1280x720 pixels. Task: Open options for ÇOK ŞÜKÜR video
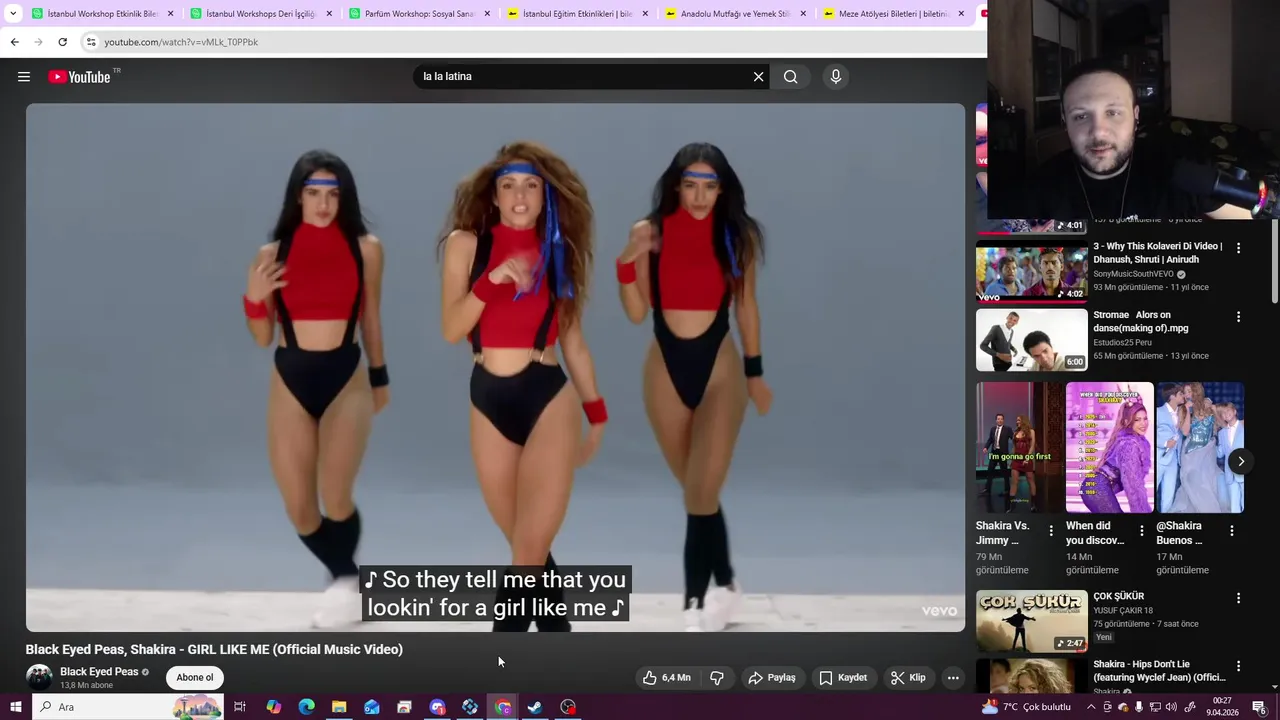click(1238, 598)
